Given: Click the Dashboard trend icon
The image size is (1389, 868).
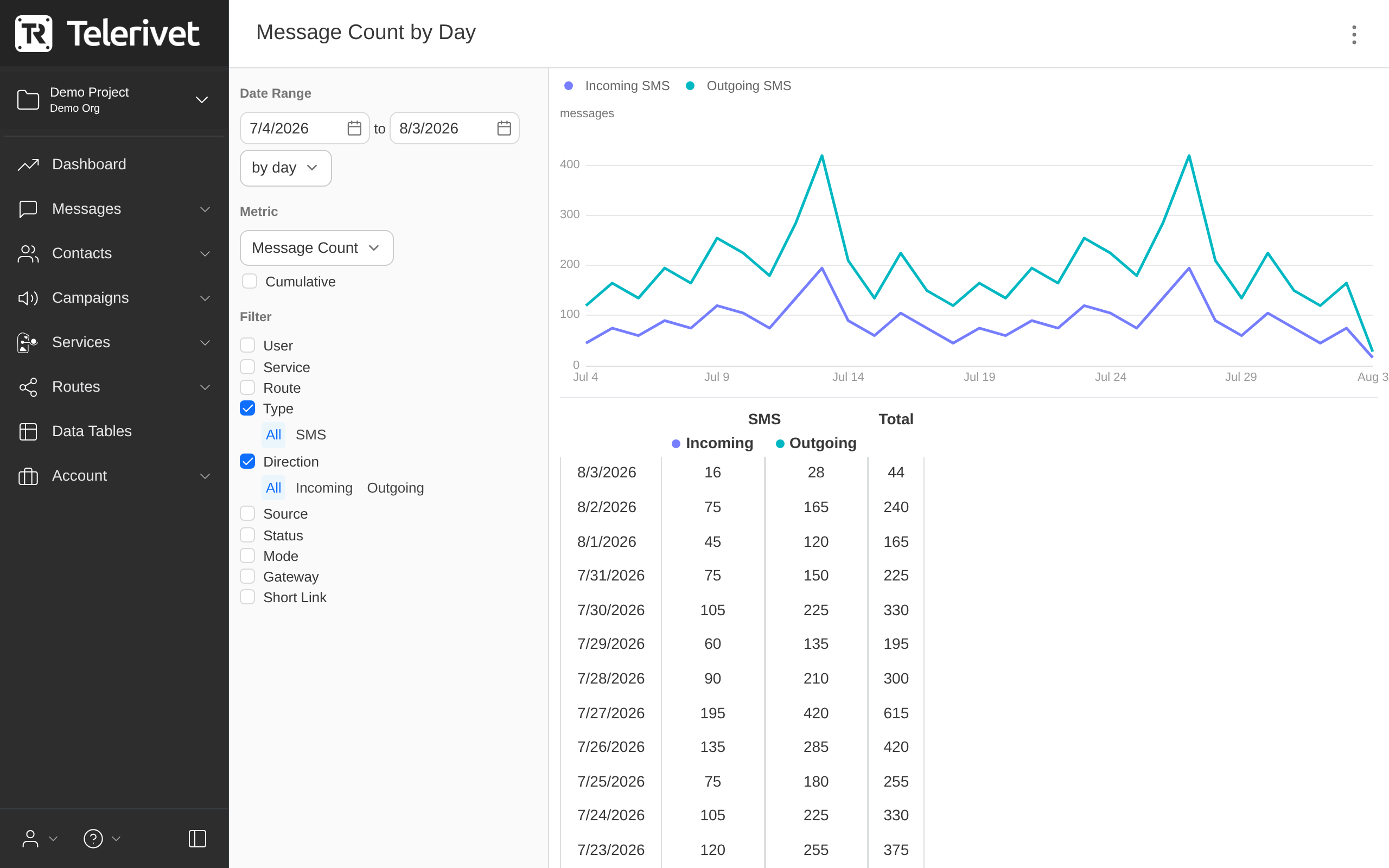Looking at the screenshot, I should pyautogui.click(x=28, y=165).
